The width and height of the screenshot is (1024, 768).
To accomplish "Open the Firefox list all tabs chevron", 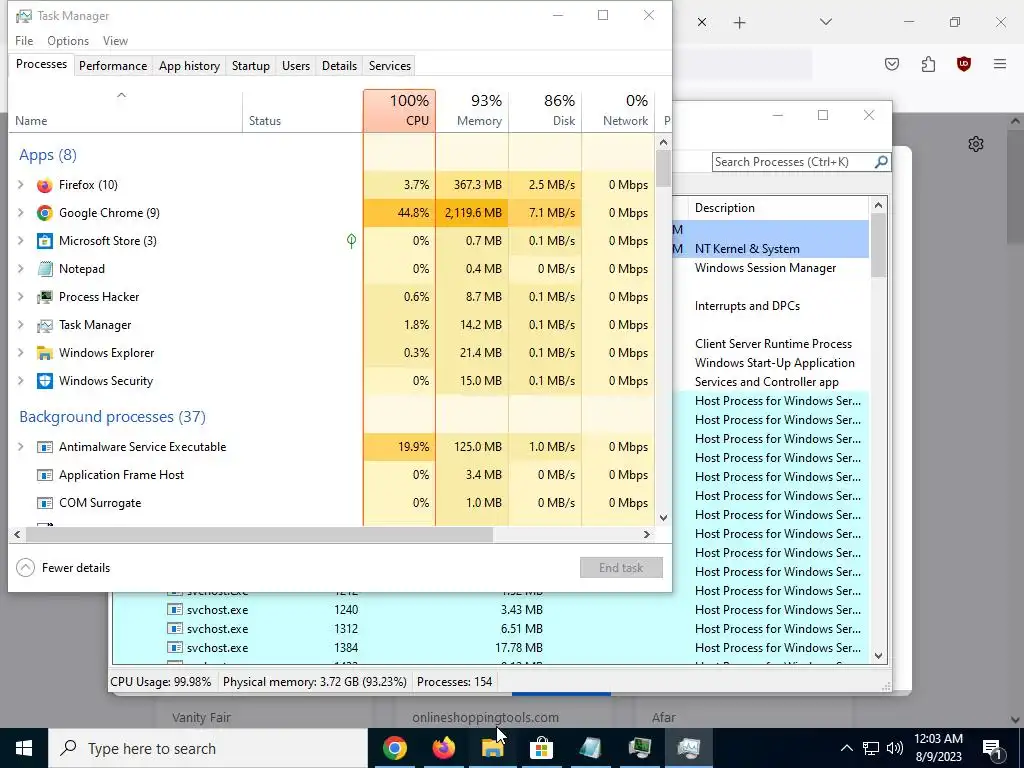I will click(825, 22).
